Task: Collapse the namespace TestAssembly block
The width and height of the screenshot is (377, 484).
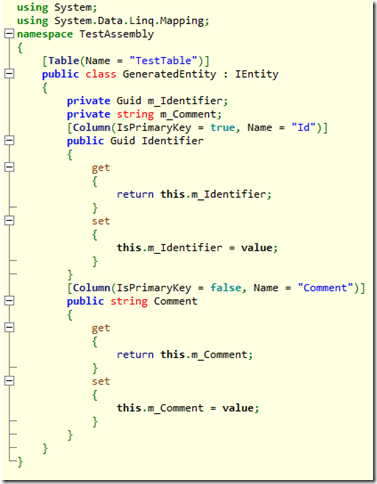Action: point(9,34)
